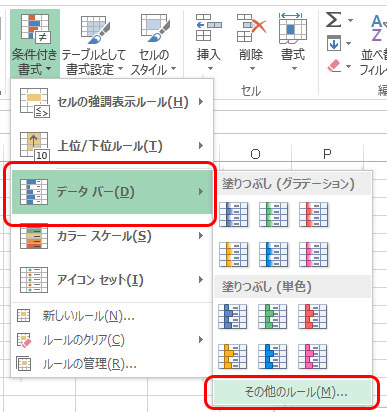387x412 pixels.
Task: Open the 条件付き書式 dropdown button
Action: [35, 44]
